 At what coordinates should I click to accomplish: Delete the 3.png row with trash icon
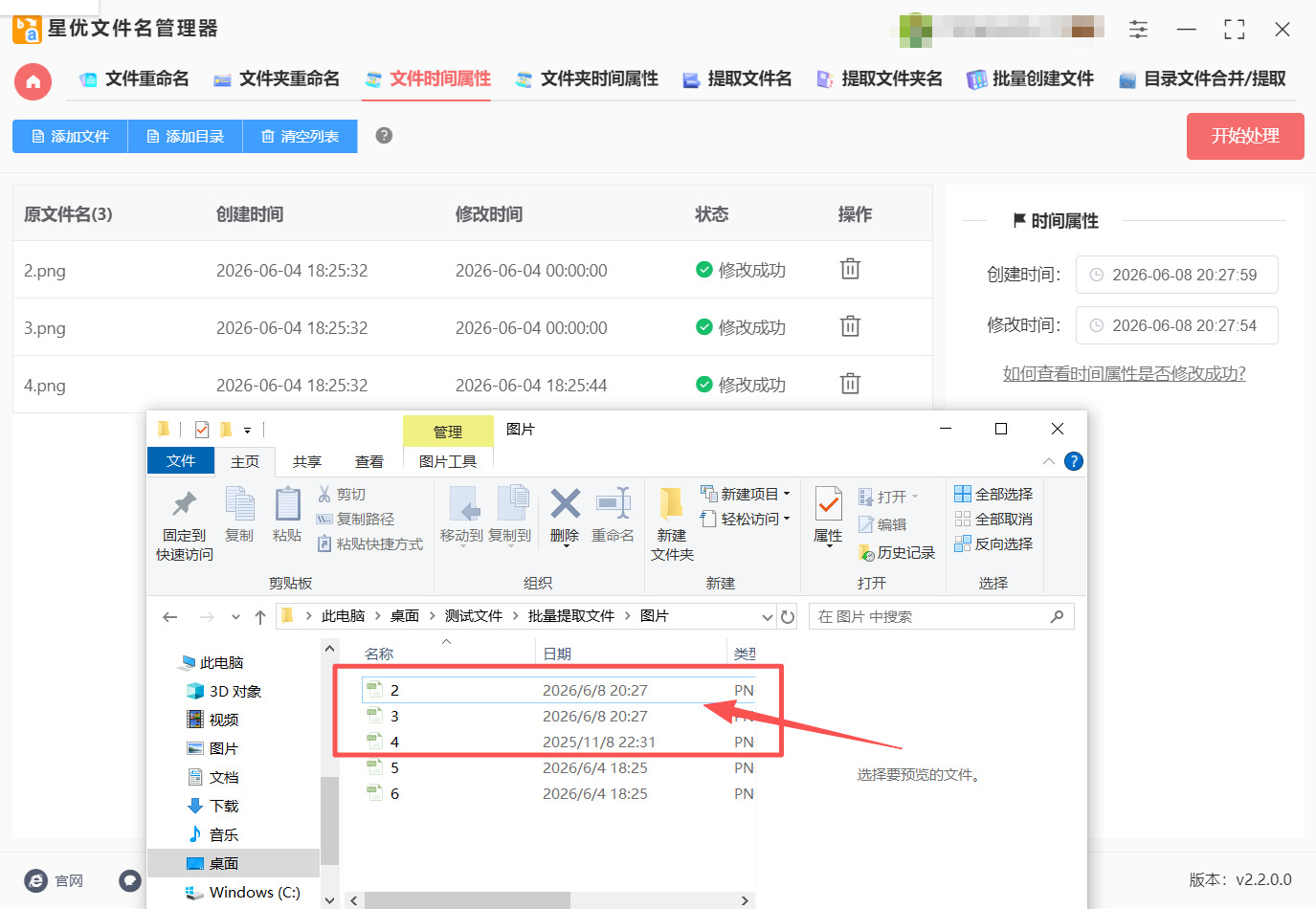click(850, 326)
